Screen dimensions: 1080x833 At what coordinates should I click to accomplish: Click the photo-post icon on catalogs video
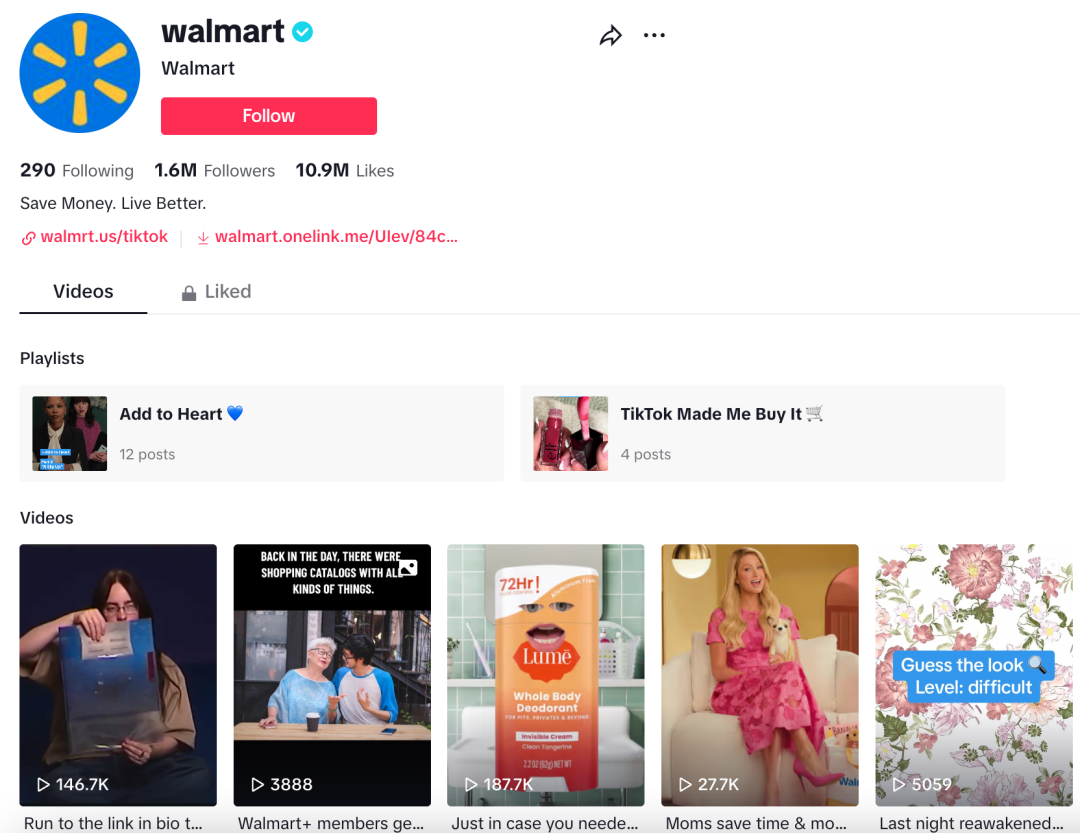tap(408, 568)
